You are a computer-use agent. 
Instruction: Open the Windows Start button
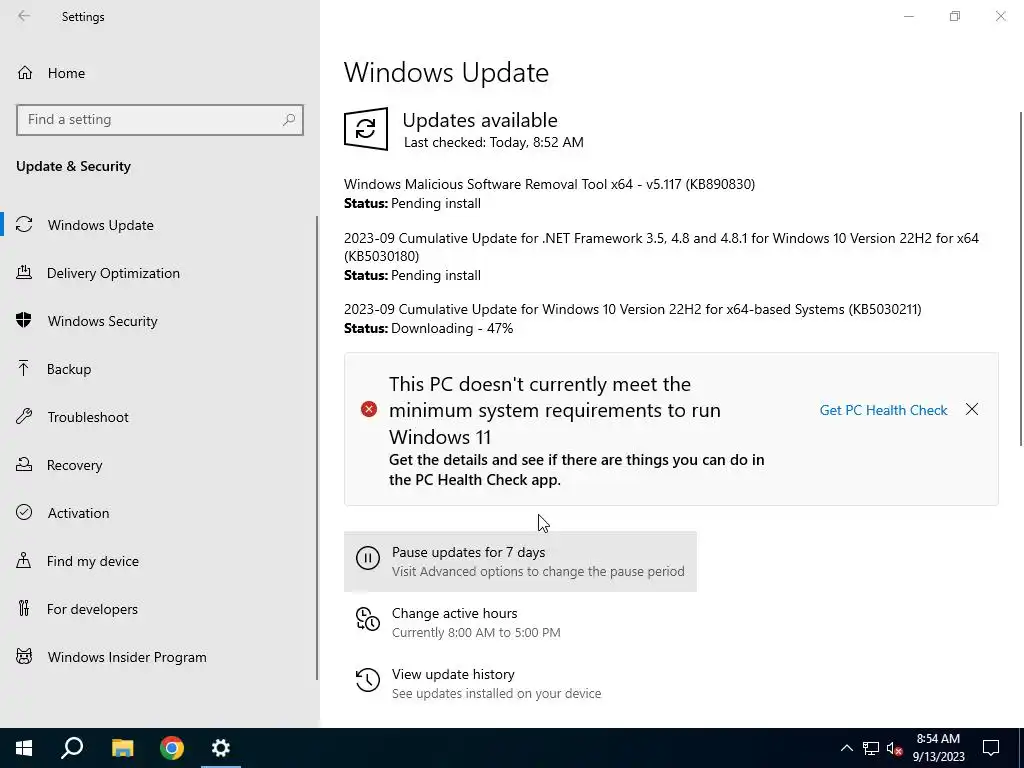pyautogui.click(x=24, y=748)
